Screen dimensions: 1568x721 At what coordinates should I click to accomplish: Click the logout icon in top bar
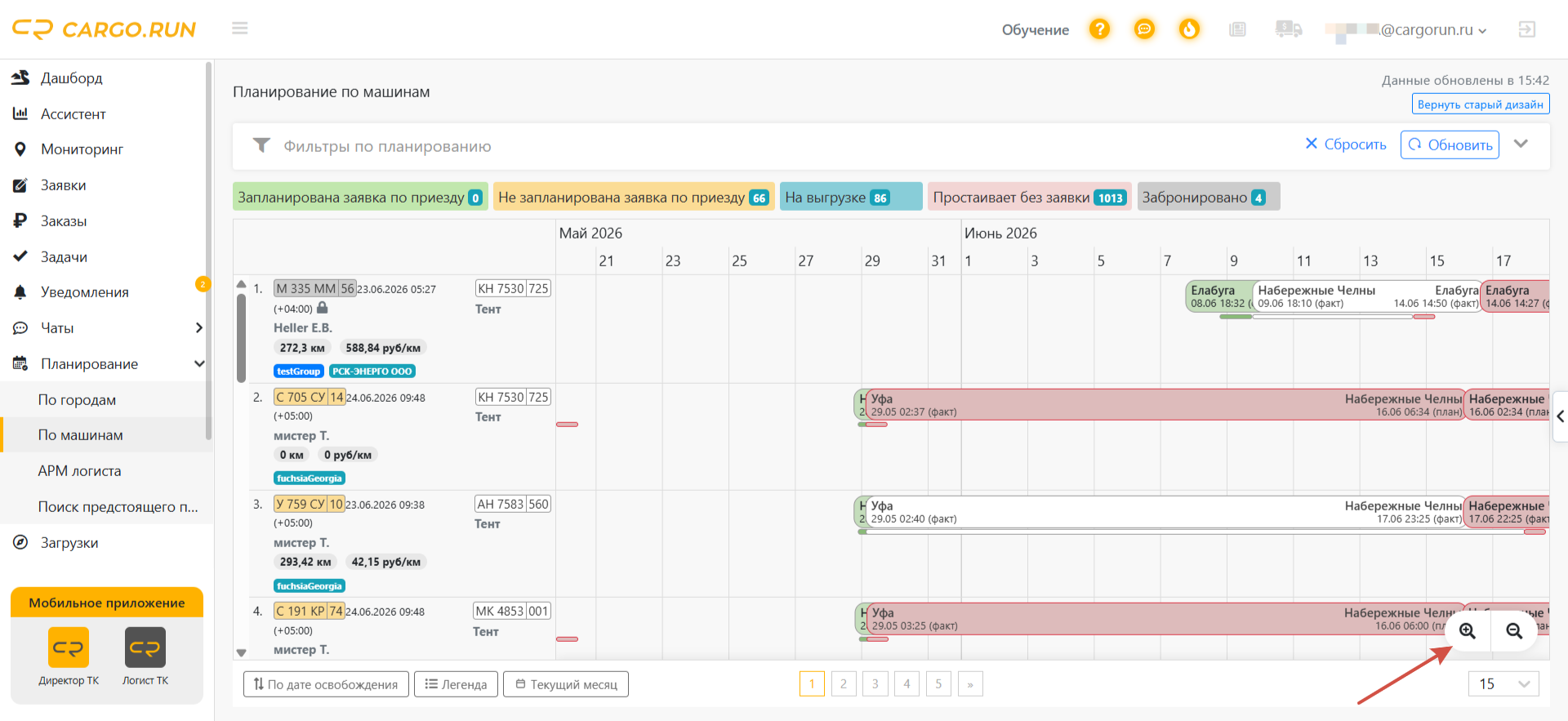point(1526,29)
